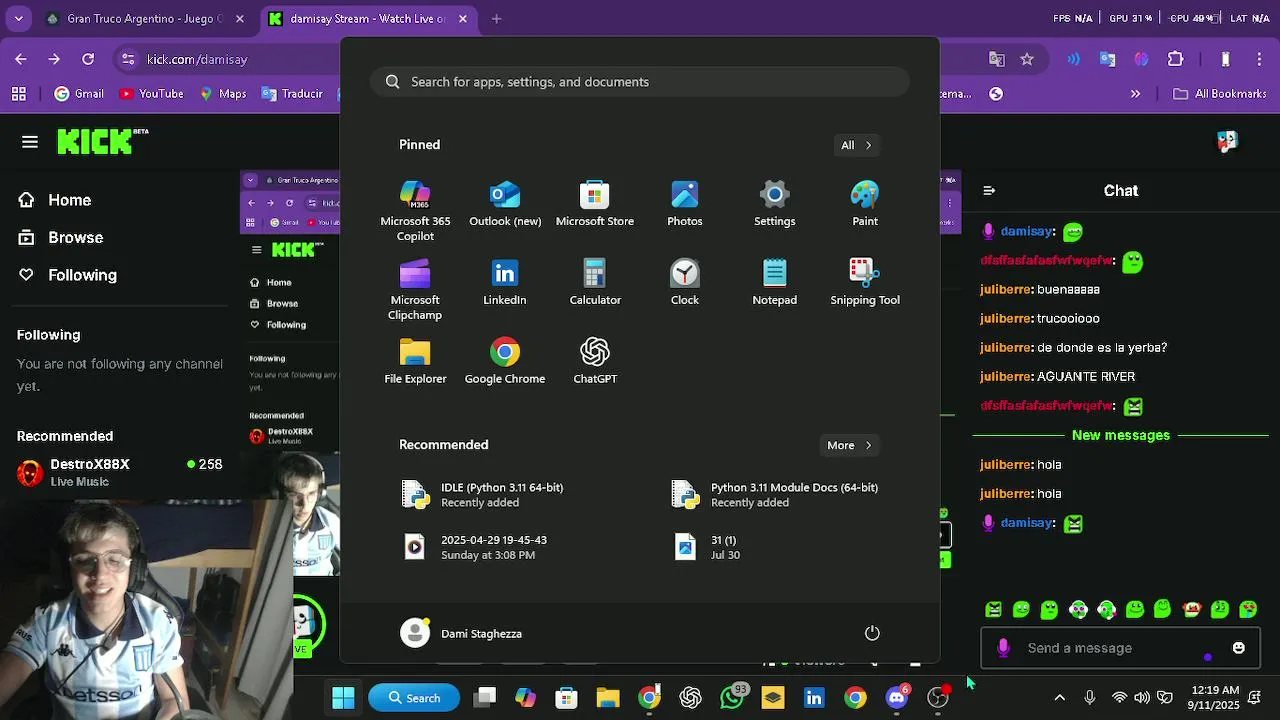
Task: Open Dami Staghezza account menu
Action: 461,633
